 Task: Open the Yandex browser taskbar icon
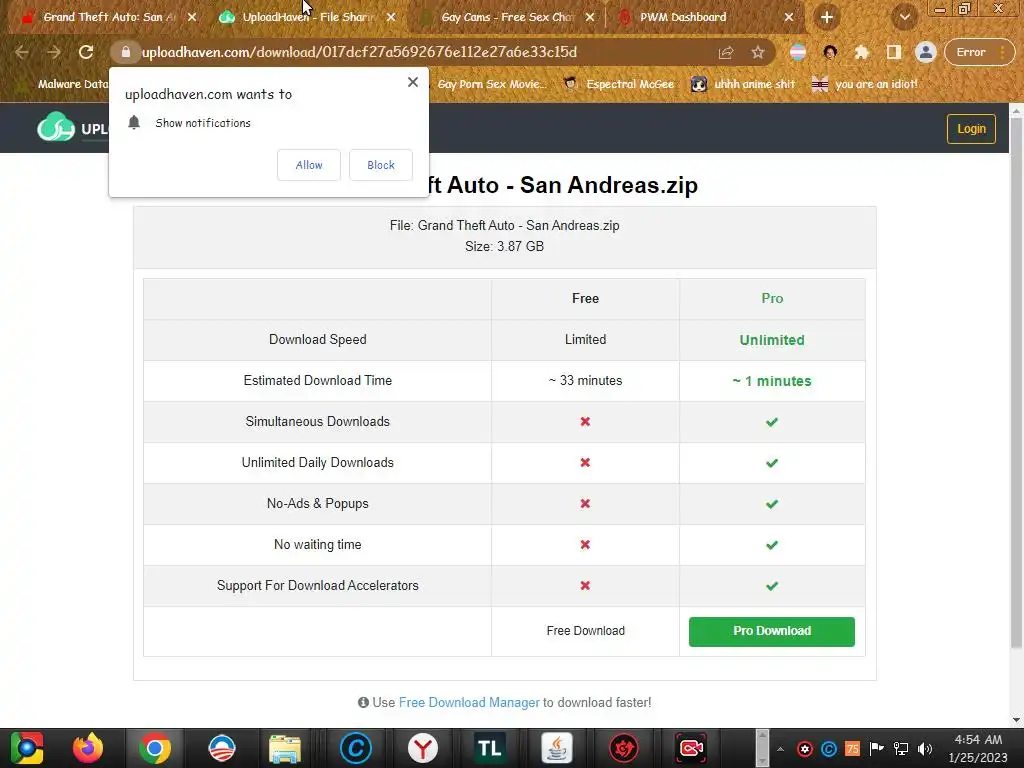[x=423, y=748]
